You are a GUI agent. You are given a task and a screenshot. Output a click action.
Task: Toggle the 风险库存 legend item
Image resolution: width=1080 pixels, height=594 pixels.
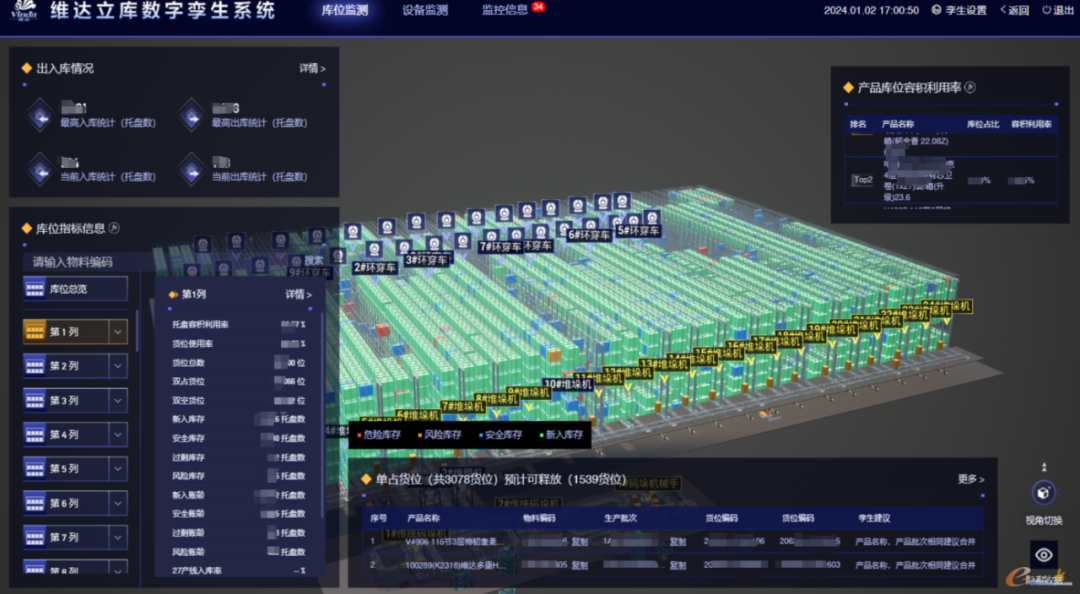pos(439,435)
